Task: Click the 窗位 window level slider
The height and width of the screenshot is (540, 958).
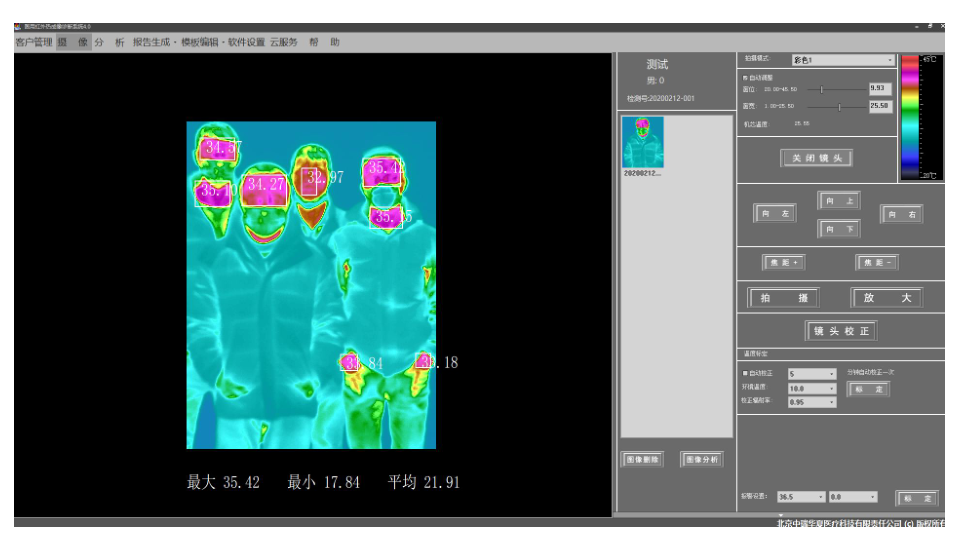Action: (822, 89)
